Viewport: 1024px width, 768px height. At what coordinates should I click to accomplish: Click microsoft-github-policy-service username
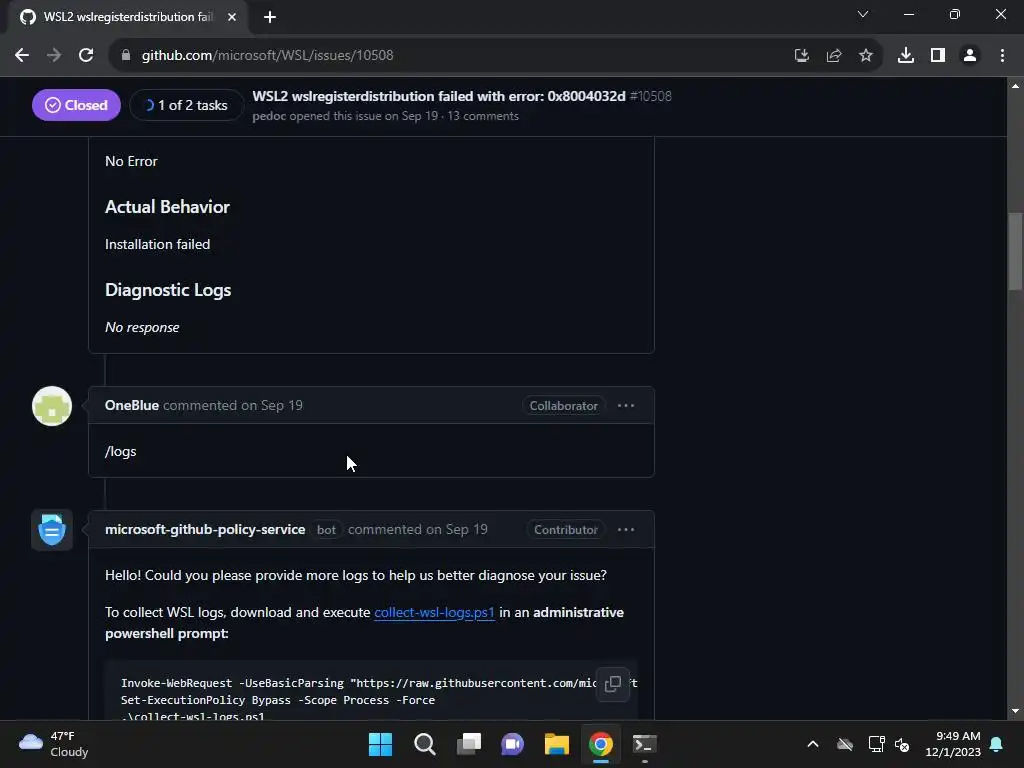pyautogui.click(x=205, y=530)
